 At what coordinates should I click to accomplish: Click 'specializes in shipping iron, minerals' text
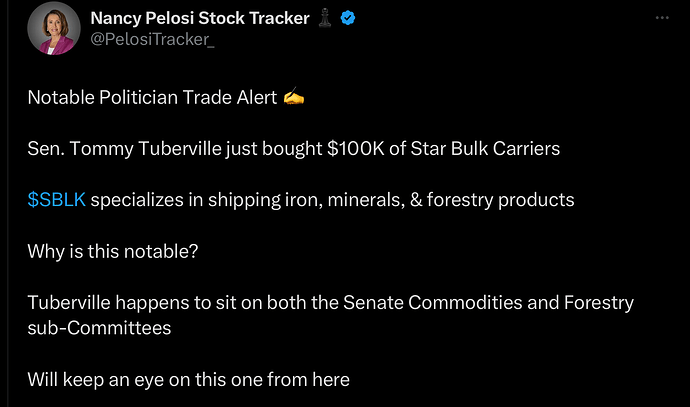(248, 200)
